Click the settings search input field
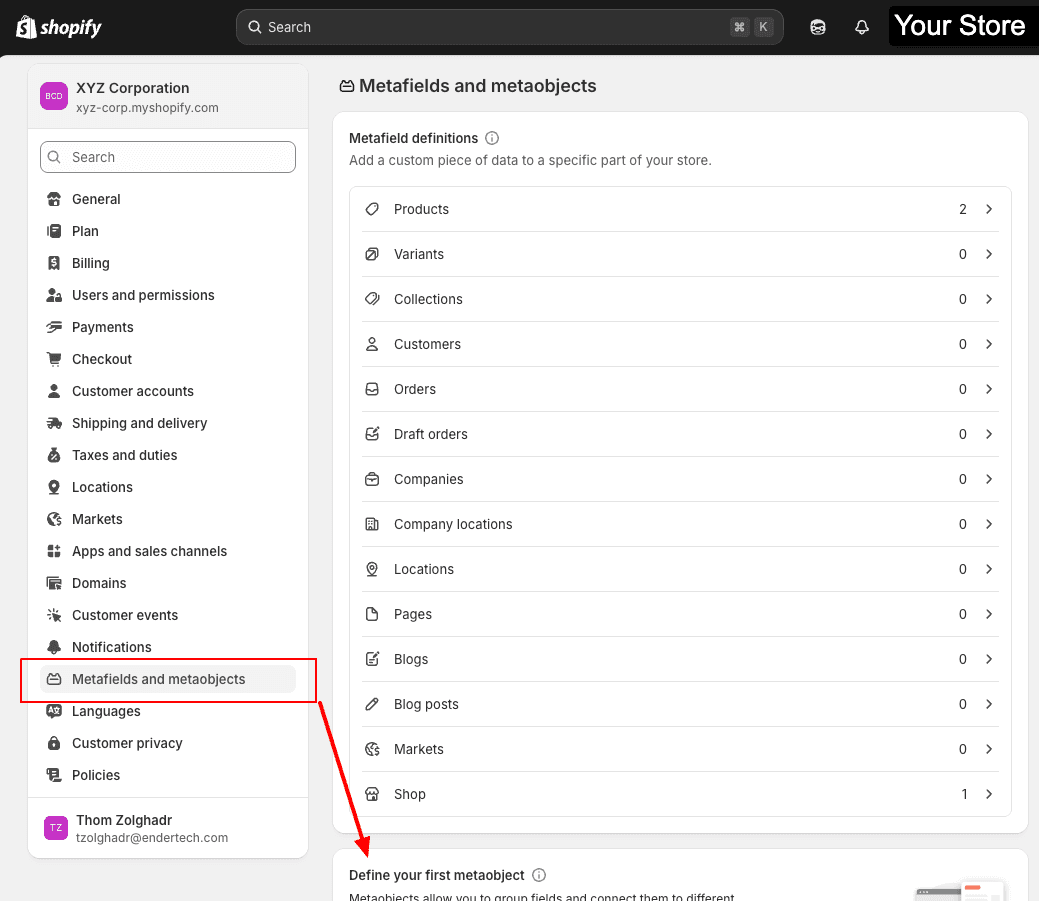This screenshot has height=901, width=1039. tap(167, 157)
